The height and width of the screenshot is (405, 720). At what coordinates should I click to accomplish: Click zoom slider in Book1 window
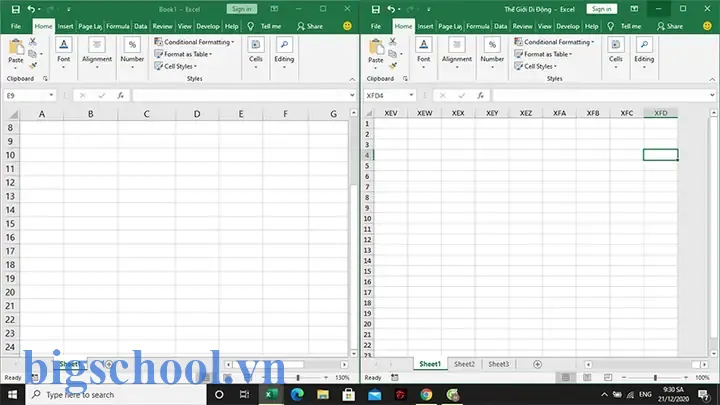pyautogui.click(x=298, y=377)
